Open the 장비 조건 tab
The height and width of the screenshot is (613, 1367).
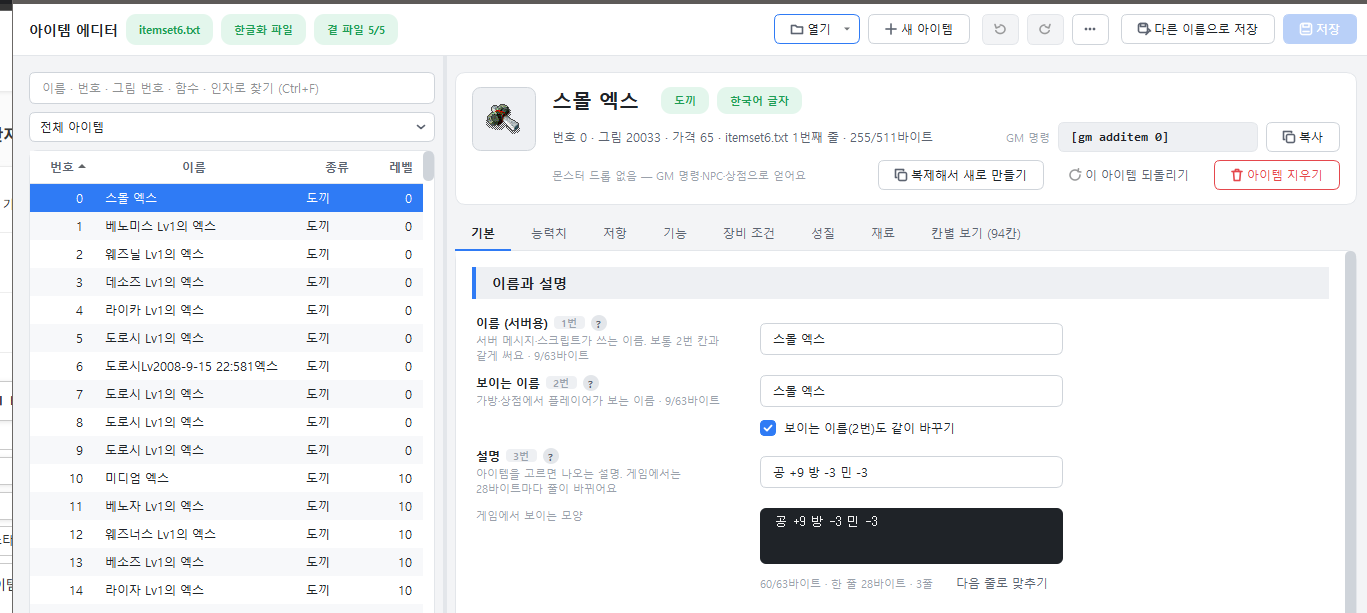click(x=749, y=233)
